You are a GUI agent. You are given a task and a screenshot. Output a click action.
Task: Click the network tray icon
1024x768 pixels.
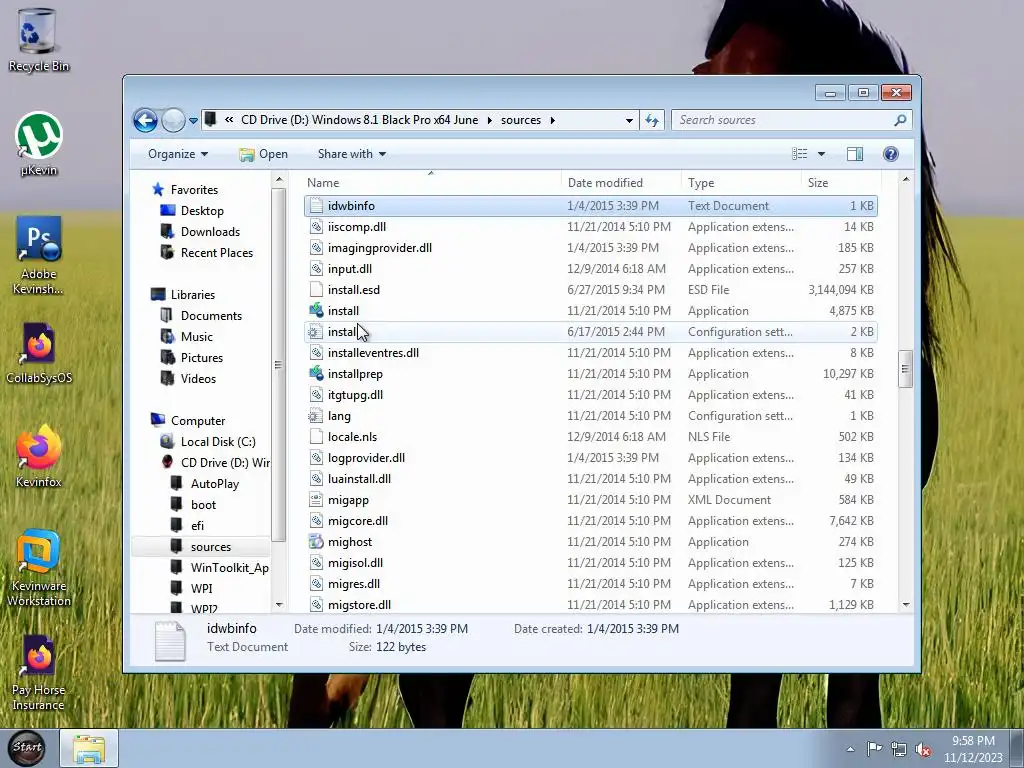click(899, 750)
